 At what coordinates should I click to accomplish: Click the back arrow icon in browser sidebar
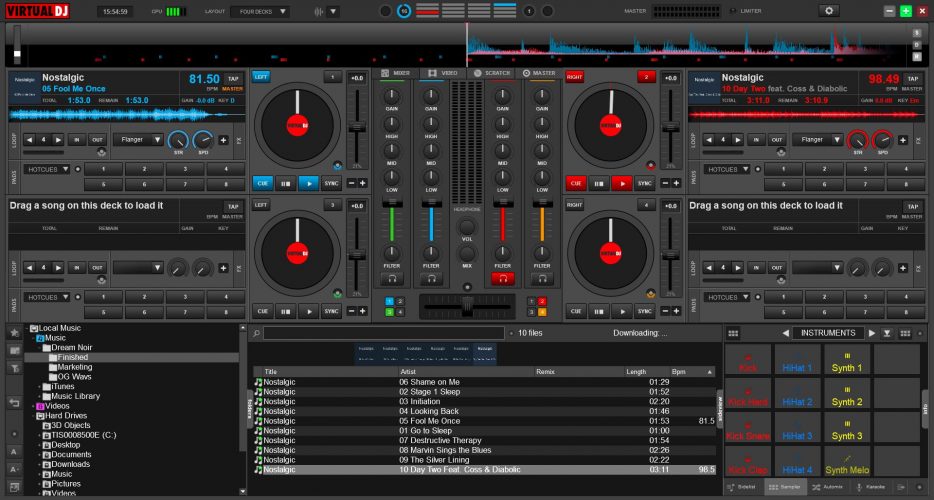coord(14,403)
